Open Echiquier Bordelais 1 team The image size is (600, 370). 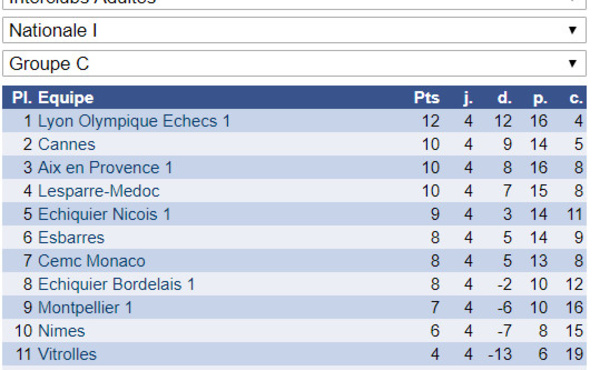[116, 285]
